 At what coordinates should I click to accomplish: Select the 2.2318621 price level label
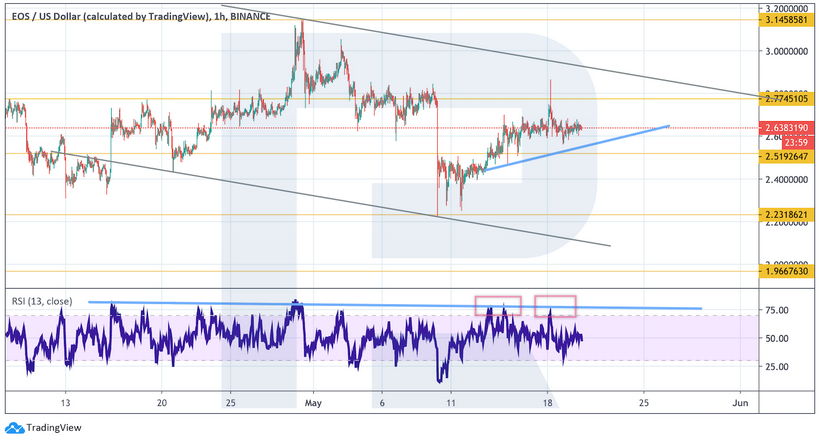coord(785,215)
